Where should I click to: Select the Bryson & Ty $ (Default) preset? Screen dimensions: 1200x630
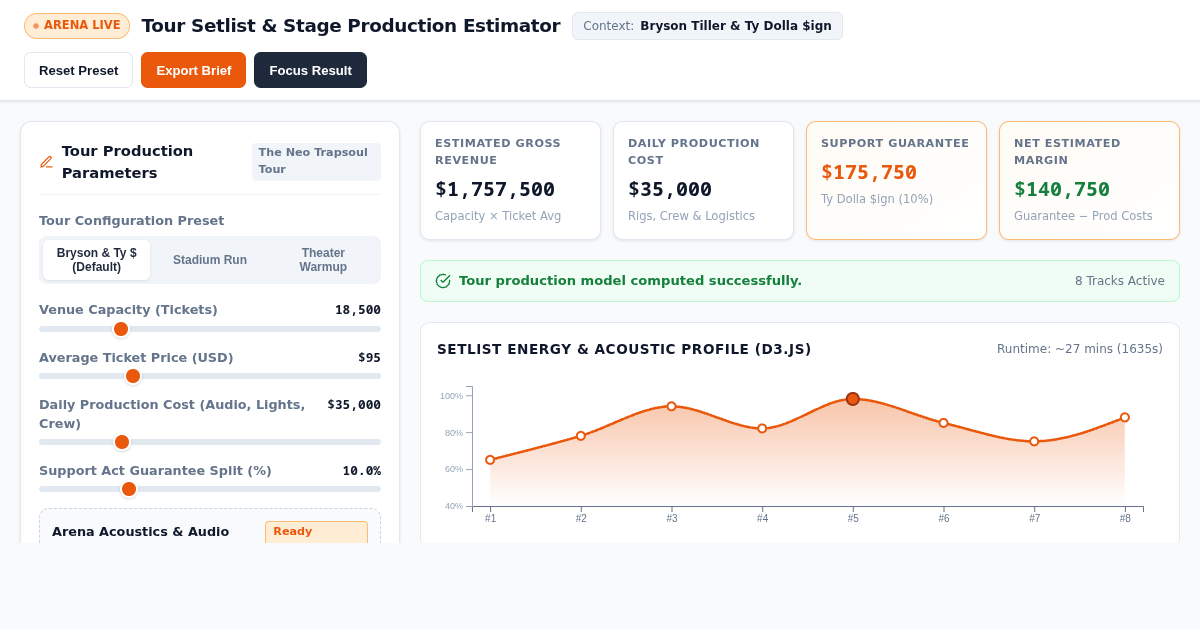pyautogui.click(x=97, y=260)
